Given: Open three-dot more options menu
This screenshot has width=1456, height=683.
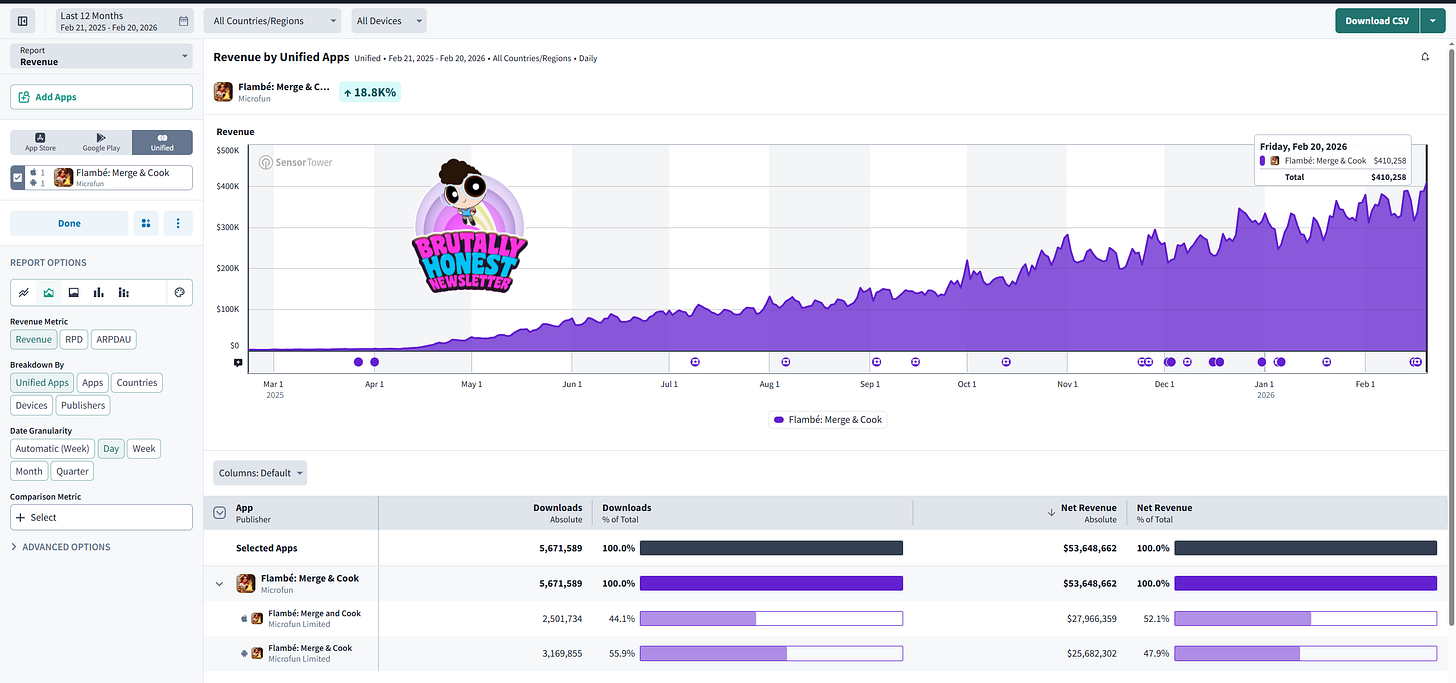Looking at the screenshot, I should click(x=178, y=223).
